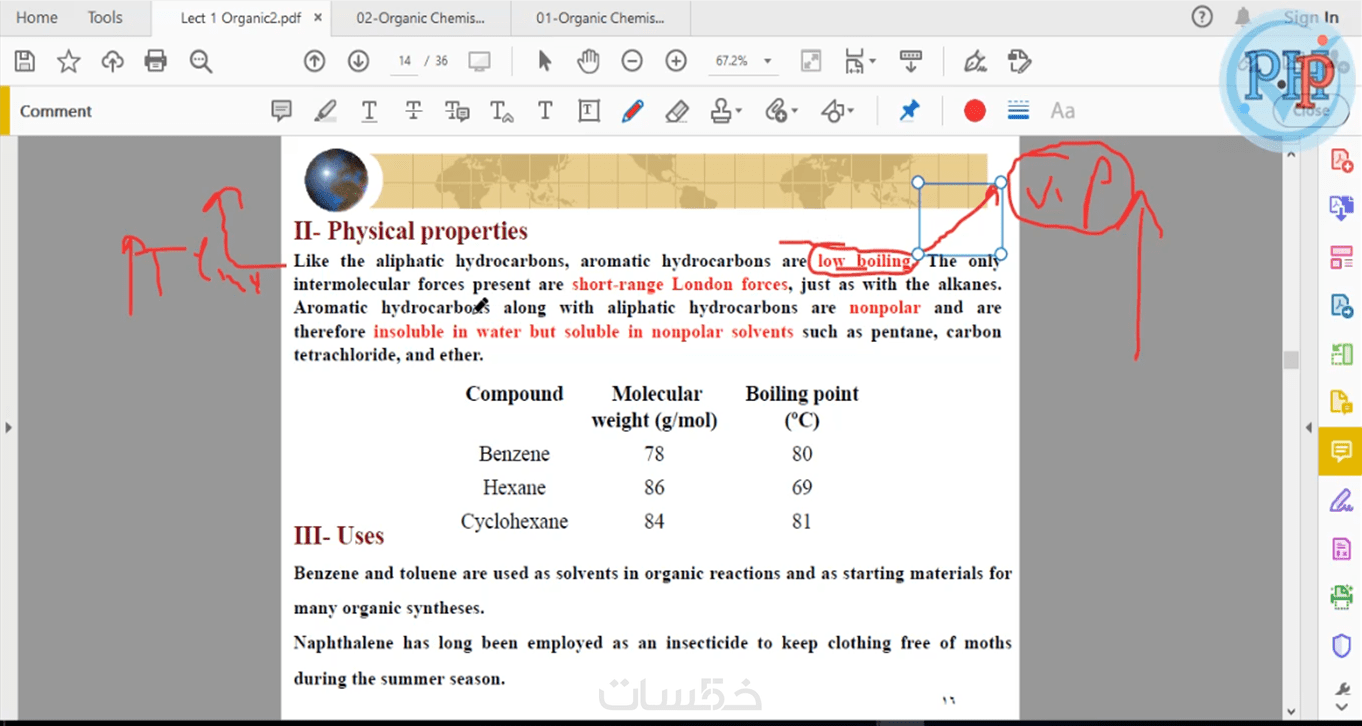1362x726 pixels.
Task: Open the Help question mark menu
Action: coord(1202,17)
